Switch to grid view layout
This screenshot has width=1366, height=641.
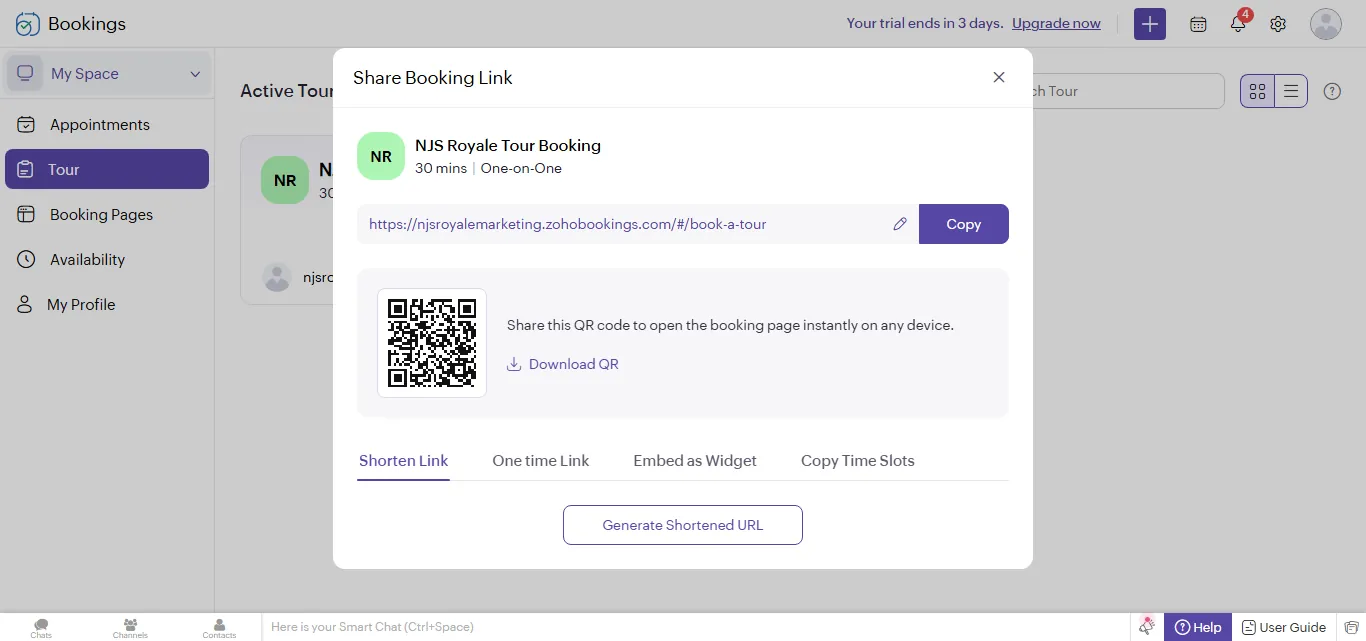coord(1258,91)
